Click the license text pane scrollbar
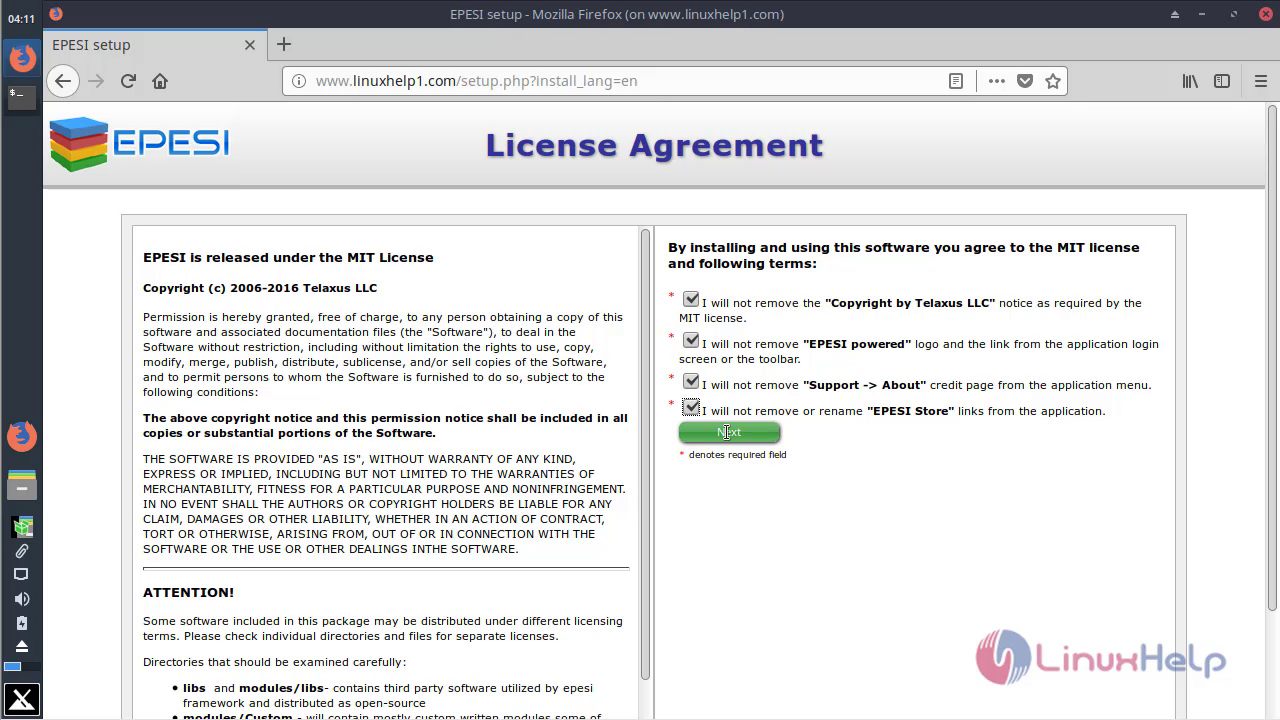1280x720 pixels. [x=645, y=454]
